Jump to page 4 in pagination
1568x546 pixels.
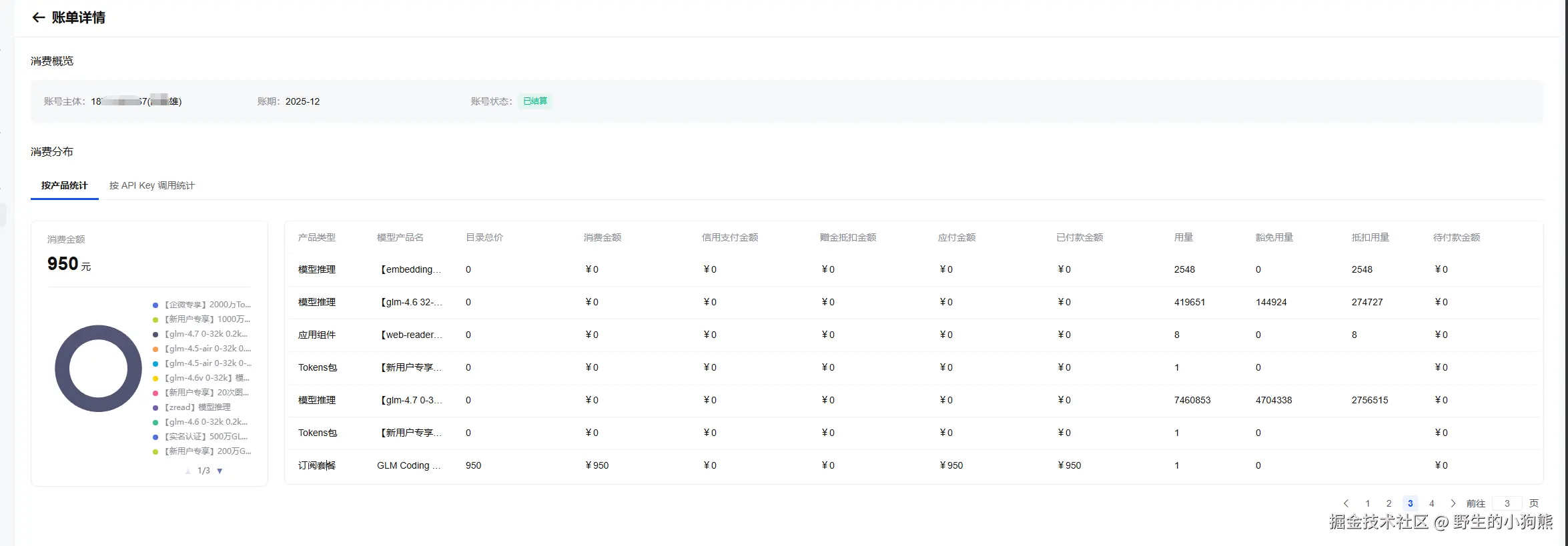1431,503
